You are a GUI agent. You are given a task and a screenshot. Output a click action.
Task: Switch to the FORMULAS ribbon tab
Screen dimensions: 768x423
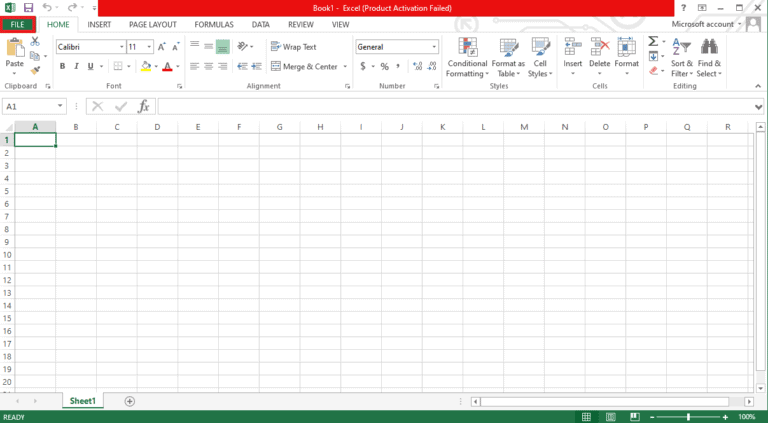[214, 24]
